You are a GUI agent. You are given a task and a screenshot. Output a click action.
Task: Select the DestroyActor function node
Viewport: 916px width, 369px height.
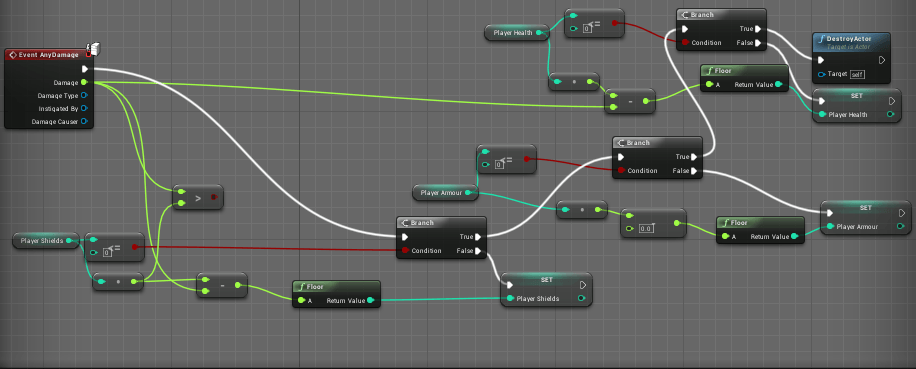852,58
